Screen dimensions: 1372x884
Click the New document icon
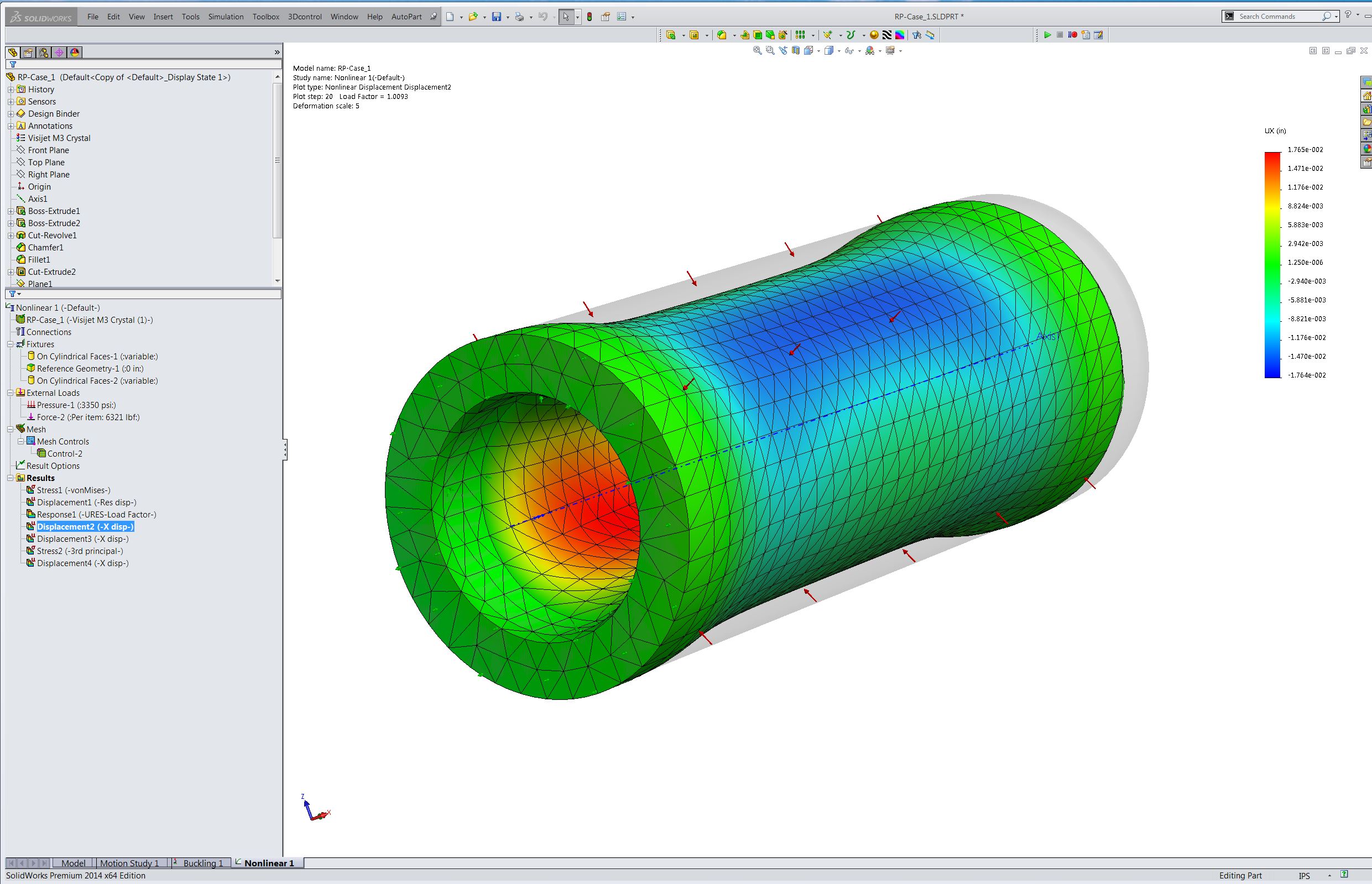point(450,17)
